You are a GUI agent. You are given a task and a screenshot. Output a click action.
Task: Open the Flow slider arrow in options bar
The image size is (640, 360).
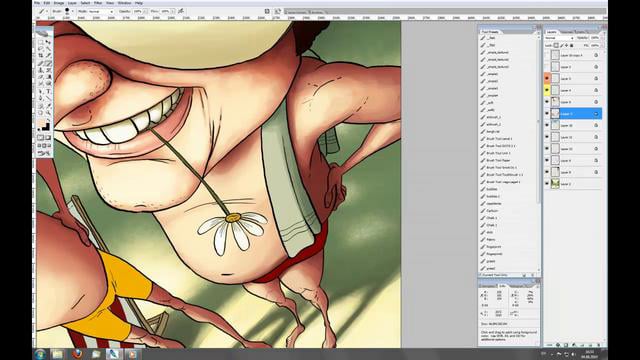172,11
